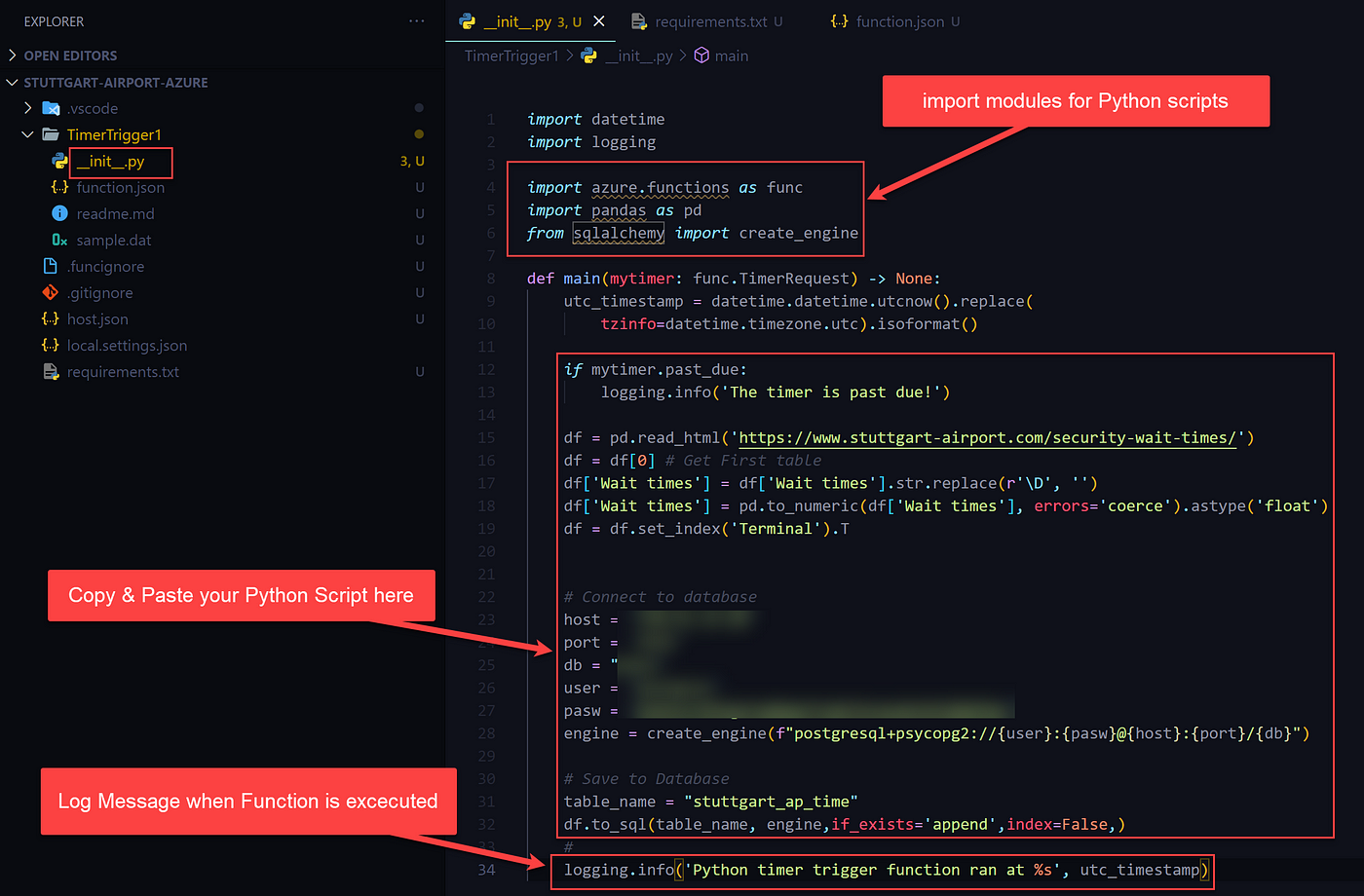Viewport: 1364px width, 896px height.
Task: Click the braces icon on the function.json tab
Action: coord(839,21)
